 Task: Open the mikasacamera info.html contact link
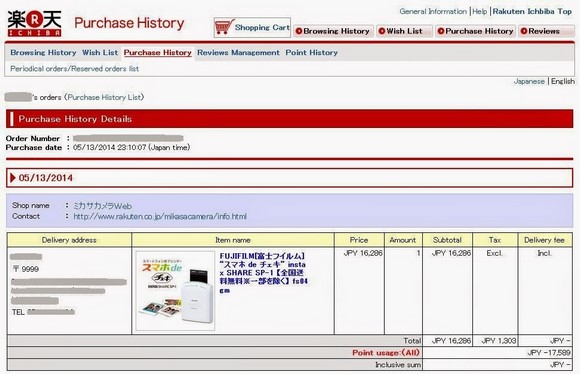pyautogui.click(x=160, y=216)
